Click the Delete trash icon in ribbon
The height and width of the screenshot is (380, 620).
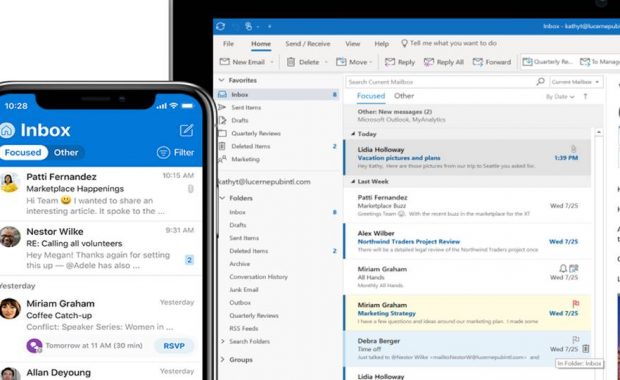pos(291,62)
